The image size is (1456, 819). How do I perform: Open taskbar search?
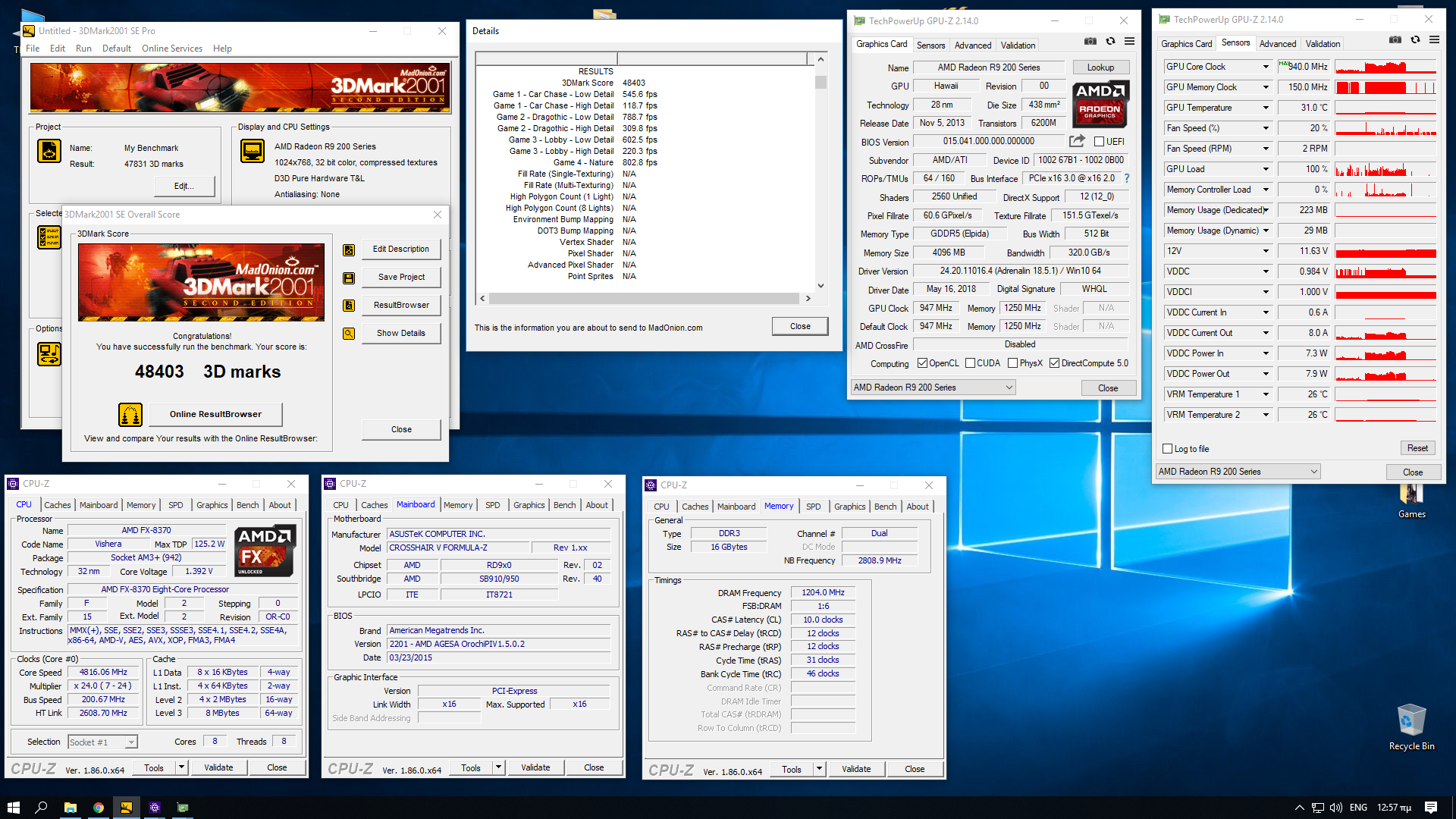(42, 808)
